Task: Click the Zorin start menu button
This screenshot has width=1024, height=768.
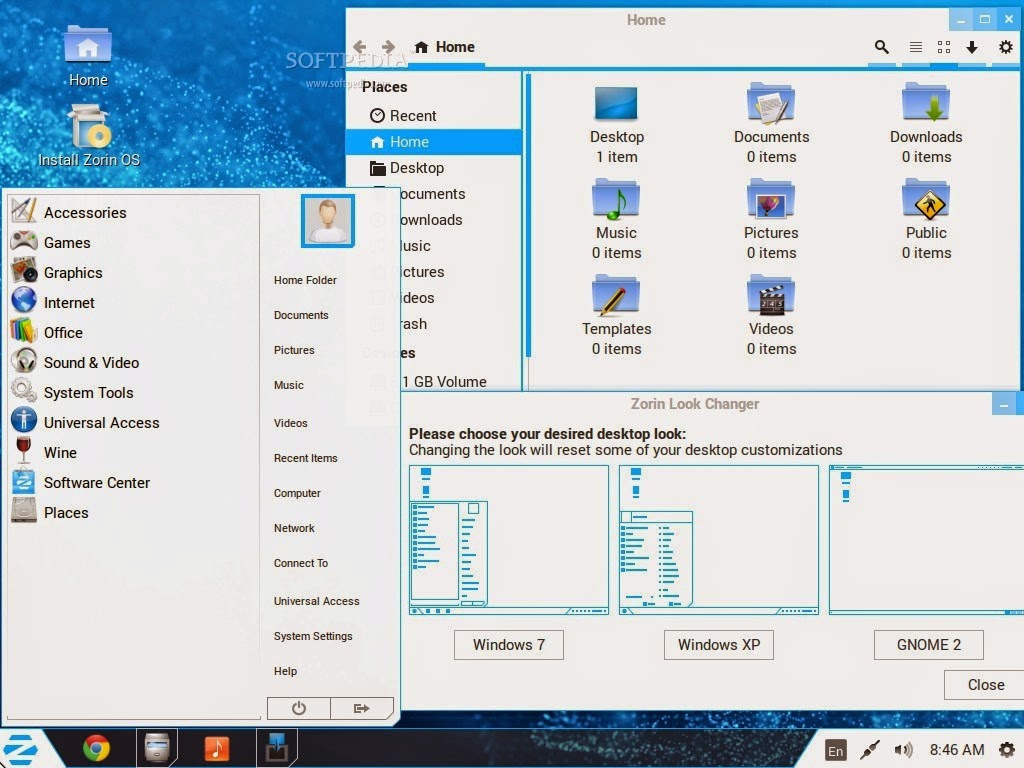Action: pos(22,748)
